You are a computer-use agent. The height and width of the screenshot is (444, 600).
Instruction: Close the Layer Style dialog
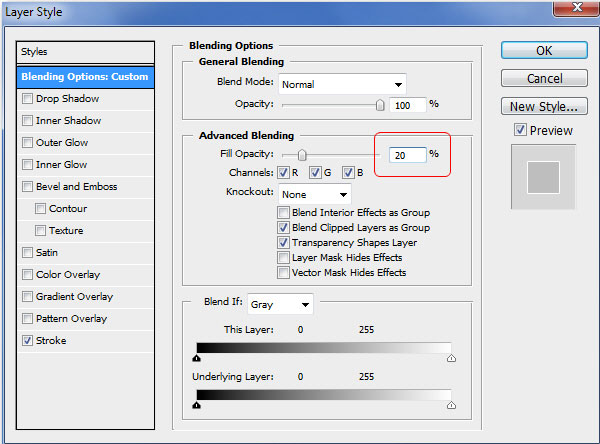coord(576,8)
